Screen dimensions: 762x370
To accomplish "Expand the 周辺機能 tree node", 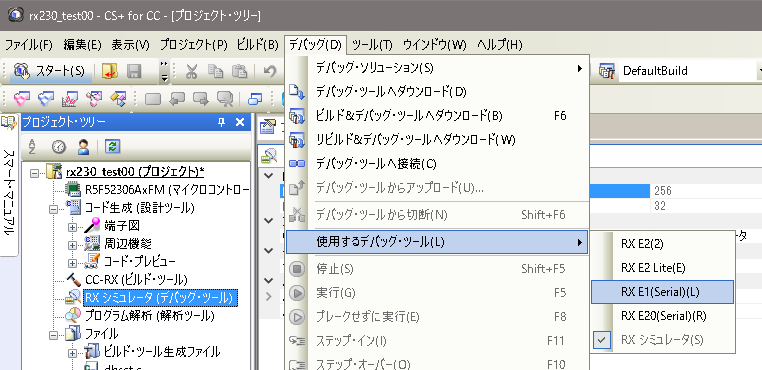I will point(72,245).
